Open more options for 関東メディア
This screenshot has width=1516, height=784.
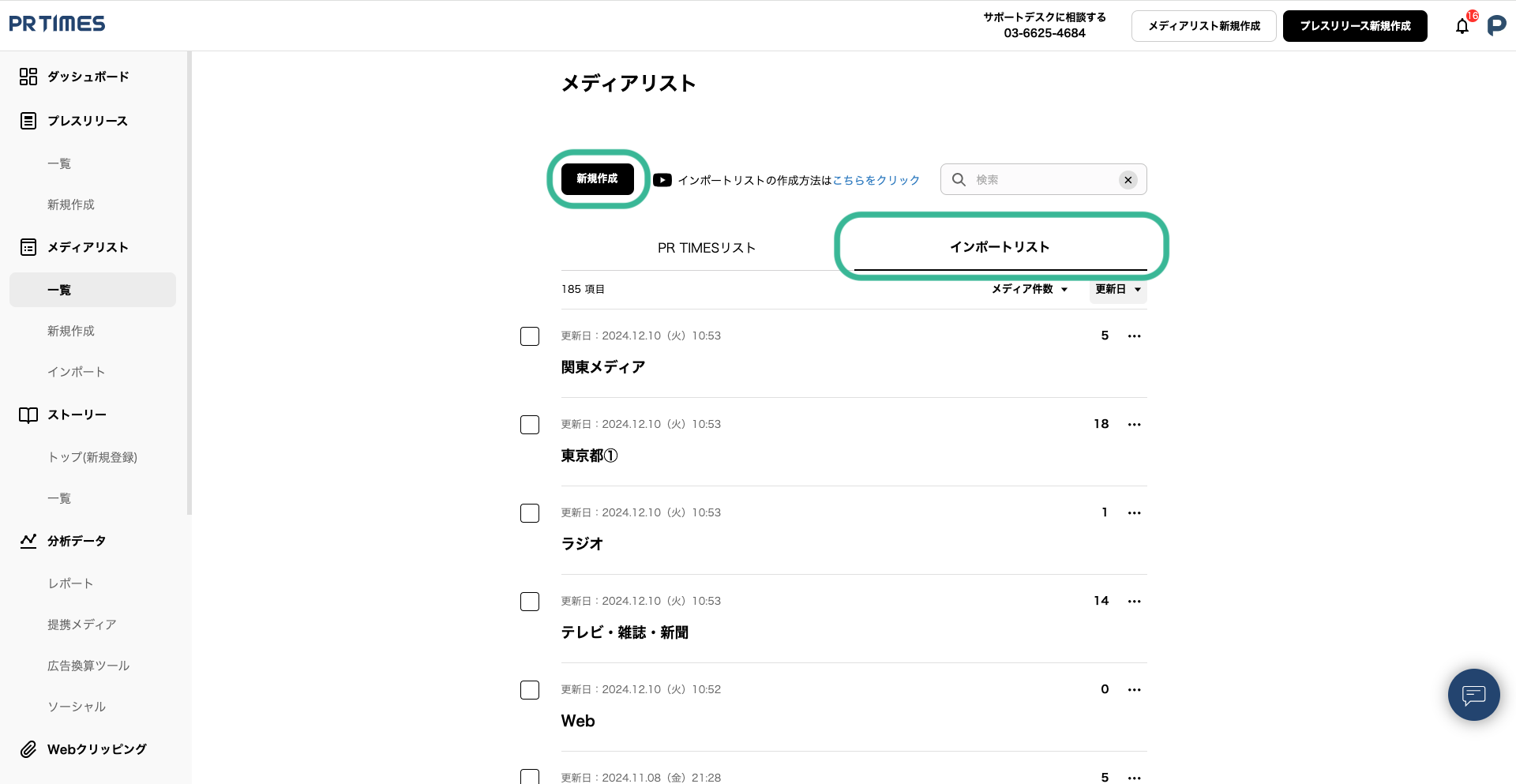click(x=1134, y=336)
